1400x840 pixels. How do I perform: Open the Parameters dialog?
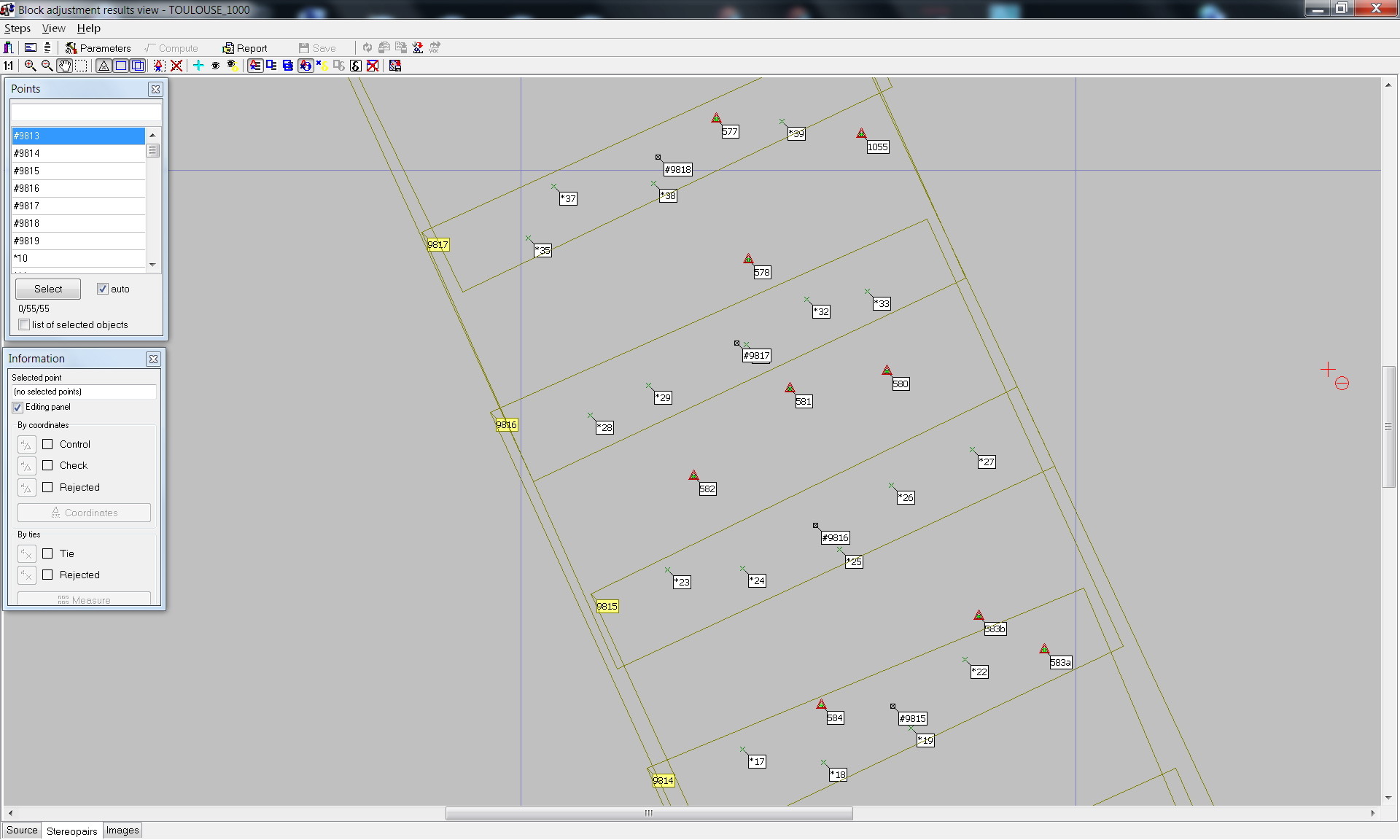click(x=98, y=48)
